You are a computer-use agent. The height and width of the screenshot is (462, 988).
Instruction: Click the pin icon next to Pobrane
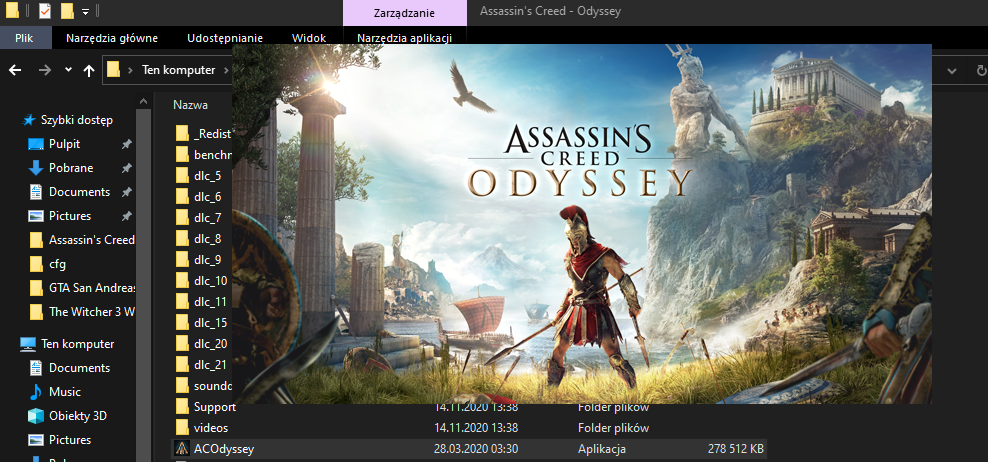(x=127, y=168)
